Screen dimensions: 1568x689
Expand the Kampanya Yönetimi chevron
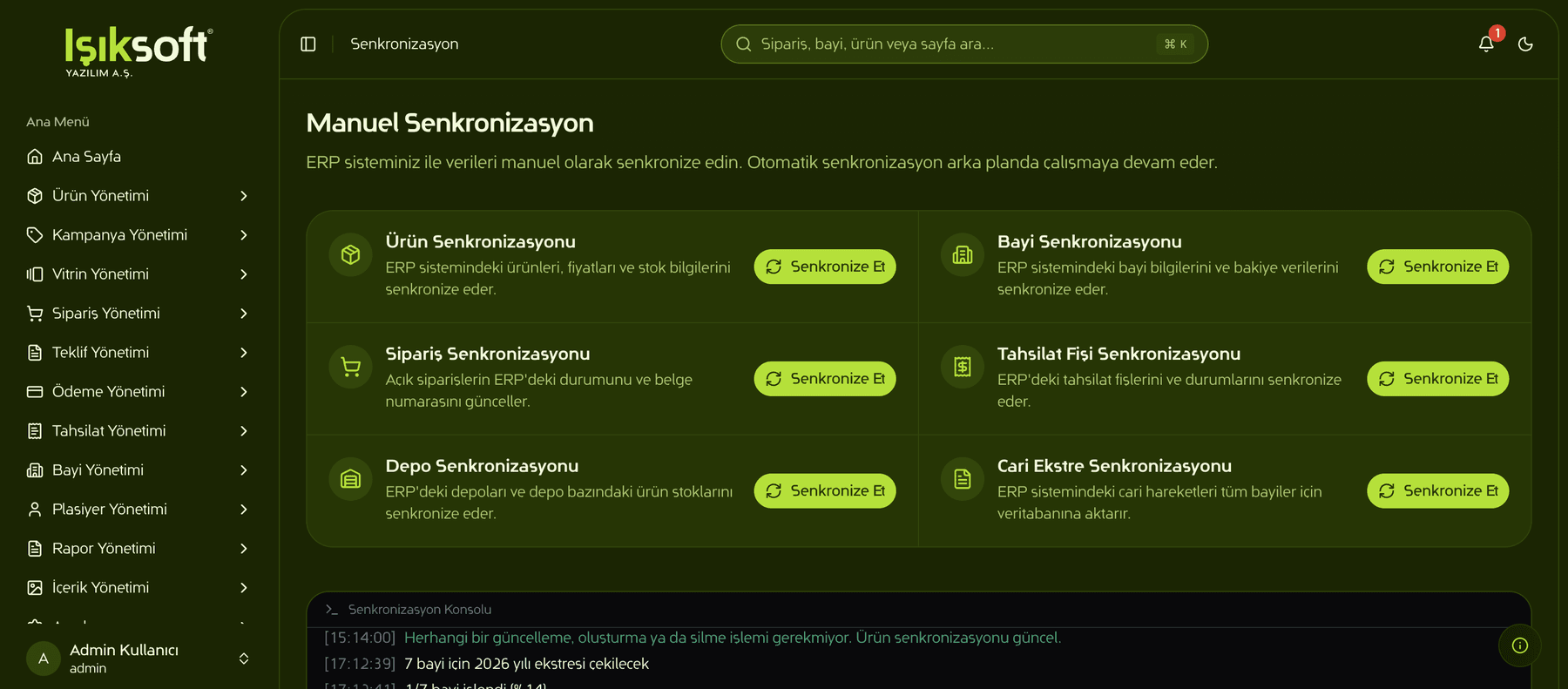pyautogui.click(x=244, y=235)
